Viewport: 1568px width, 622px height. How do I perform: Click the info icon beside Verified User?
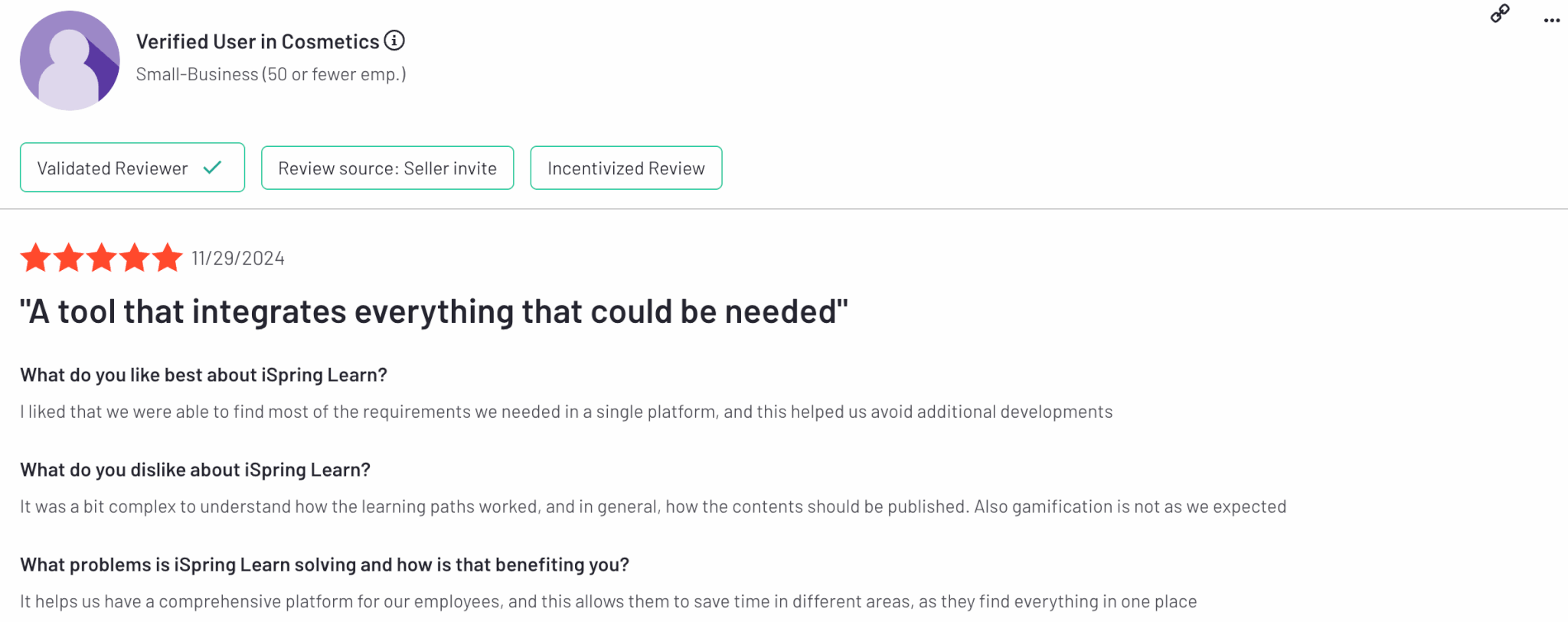(394, 41)
